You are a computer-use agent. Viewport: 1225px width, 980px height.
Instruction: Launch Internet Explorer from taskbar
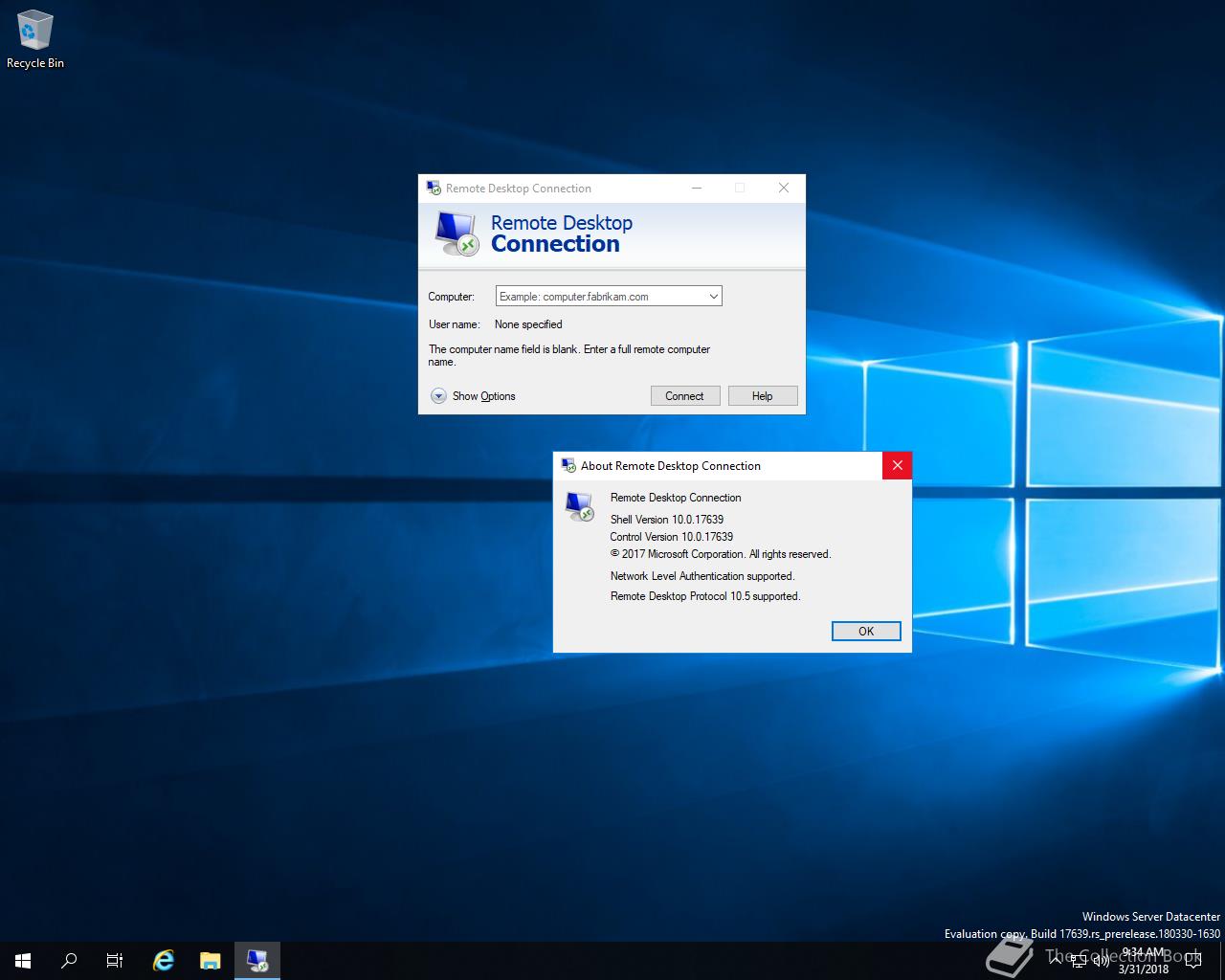164,961
